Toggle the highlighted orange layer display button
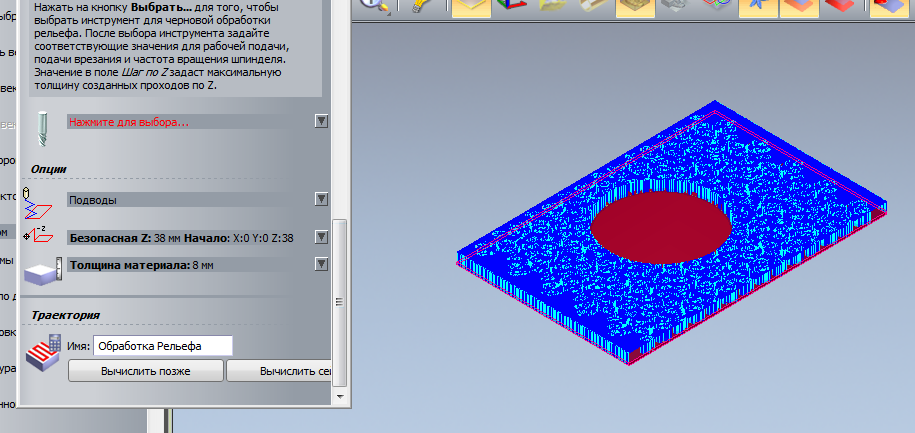This screenshot has height=433, width=915. [799, 7]
